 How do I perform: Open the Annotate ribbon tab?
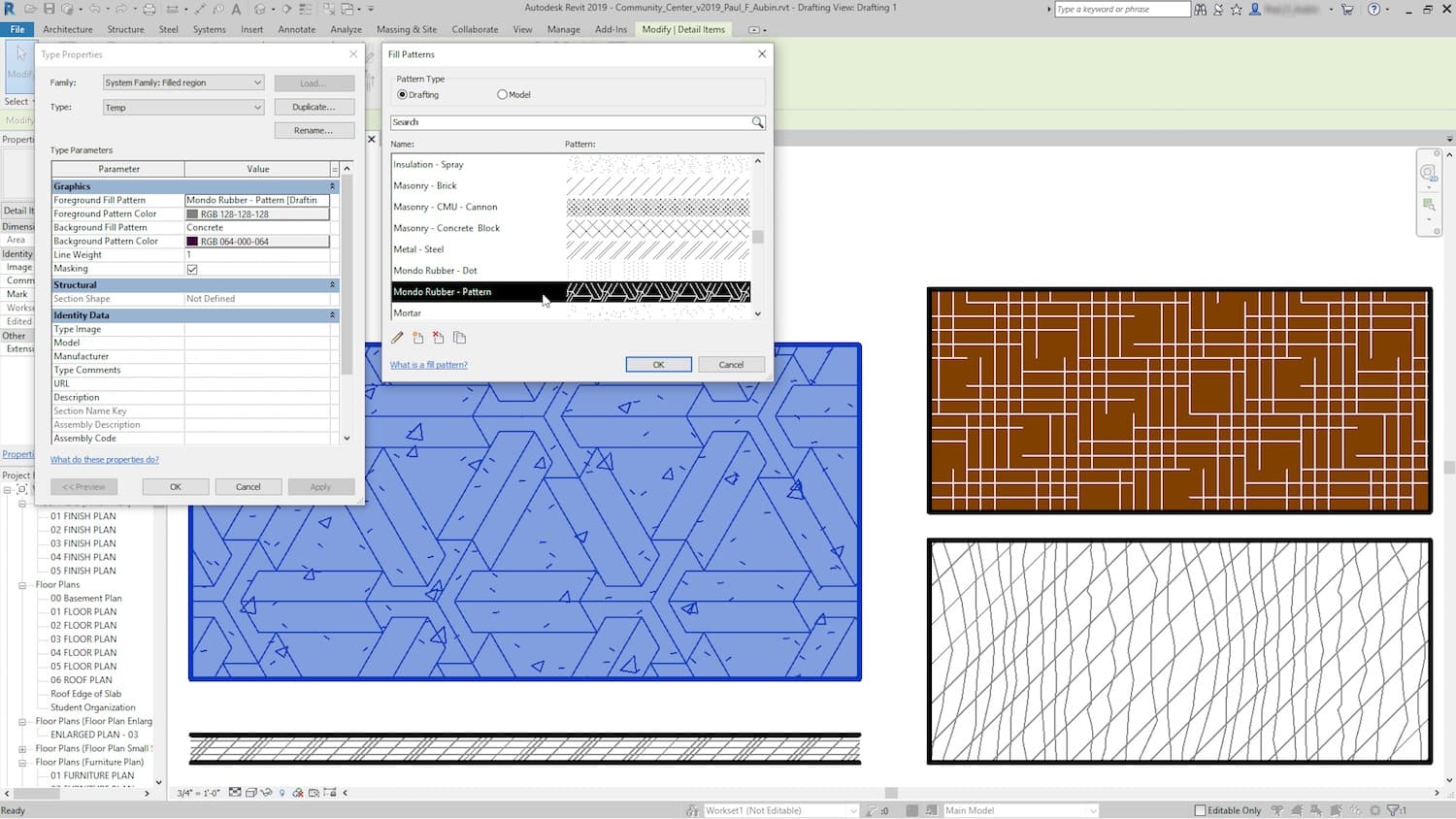tap(297, 29)
